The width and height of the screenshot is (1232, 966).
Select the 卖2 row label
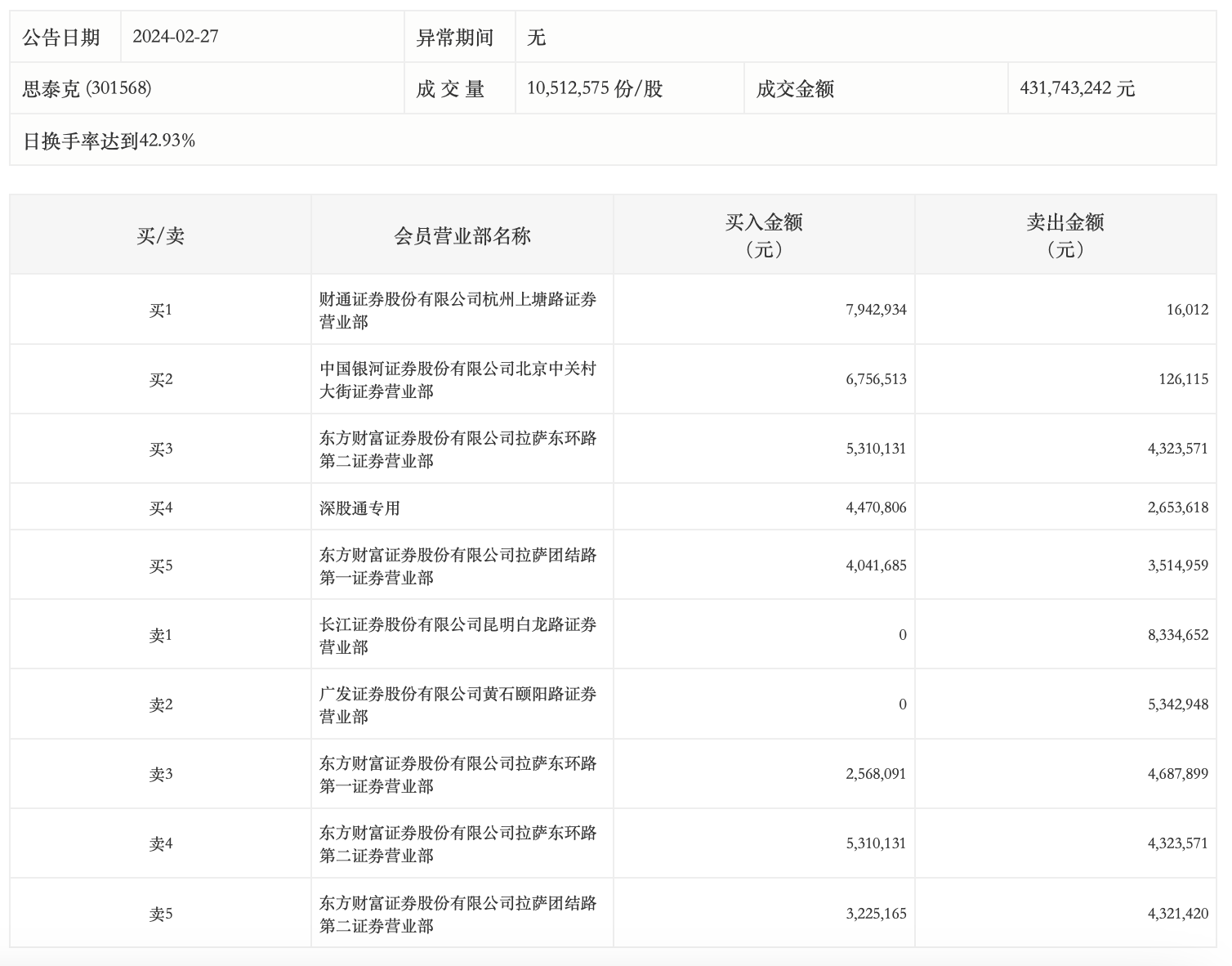coord(161,705)
